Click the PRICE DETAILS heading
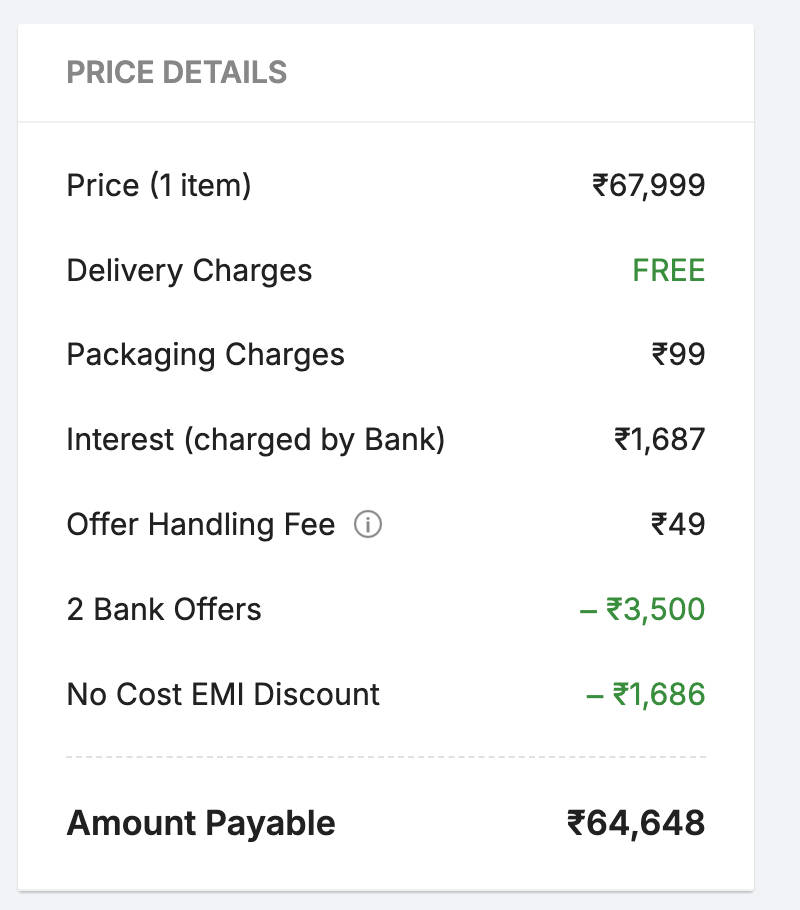This screenshot has height=910, width=800. point(176,73)
